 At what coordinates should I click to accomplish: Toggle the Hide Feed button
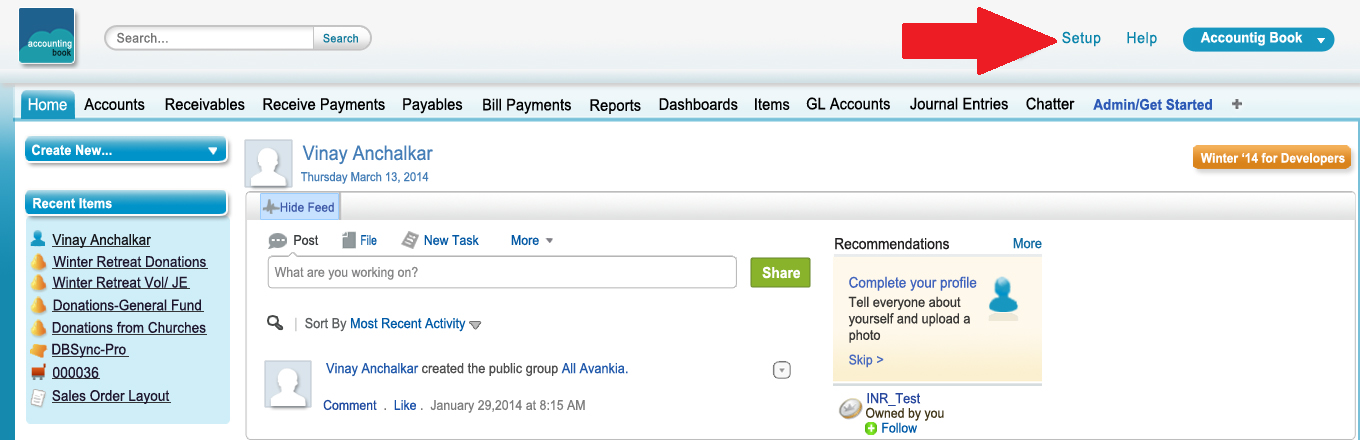[x=299, y=207]
